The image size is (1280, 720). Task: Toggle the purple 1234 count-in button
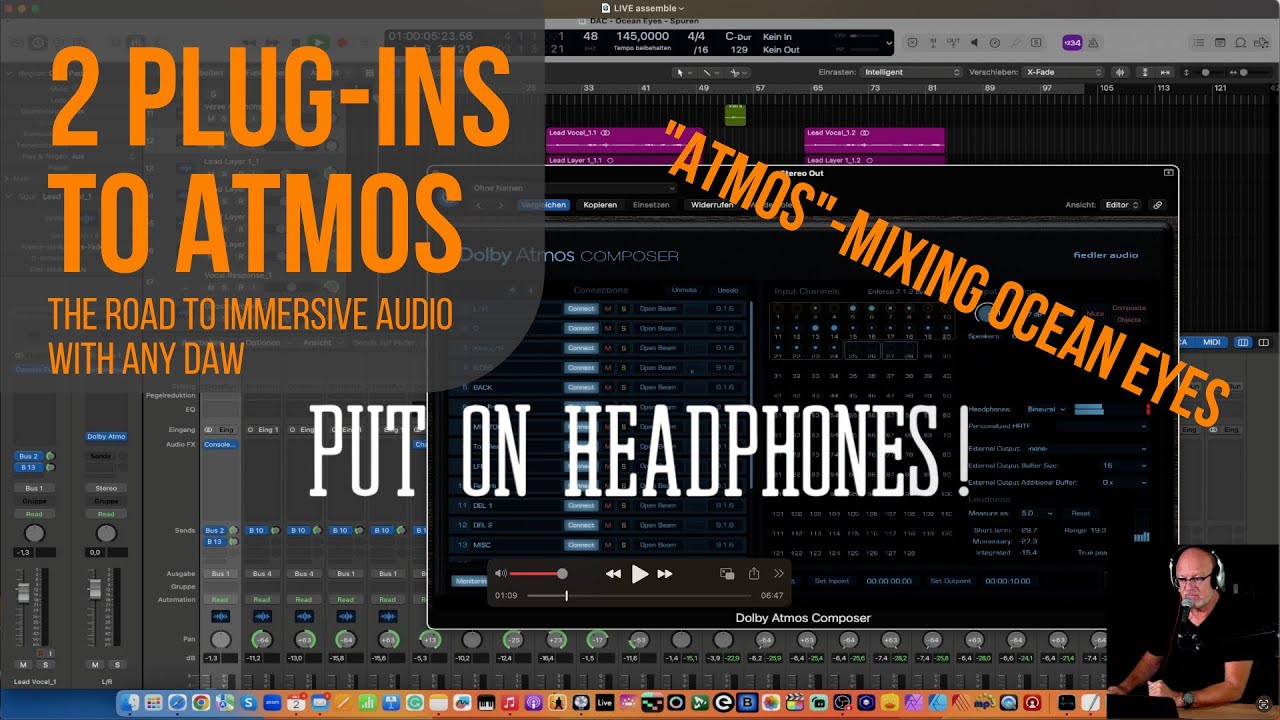click(x=1072, y=43)
